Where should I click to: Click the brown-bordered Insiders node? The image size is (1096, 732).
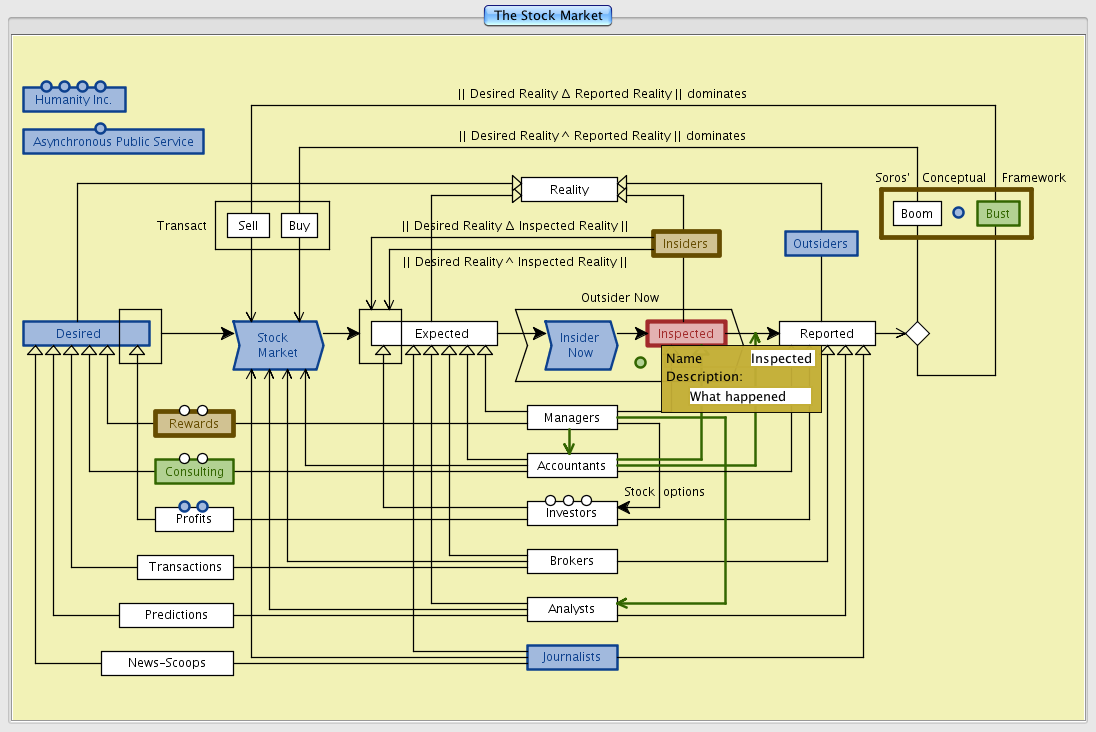tap(686, 243)
